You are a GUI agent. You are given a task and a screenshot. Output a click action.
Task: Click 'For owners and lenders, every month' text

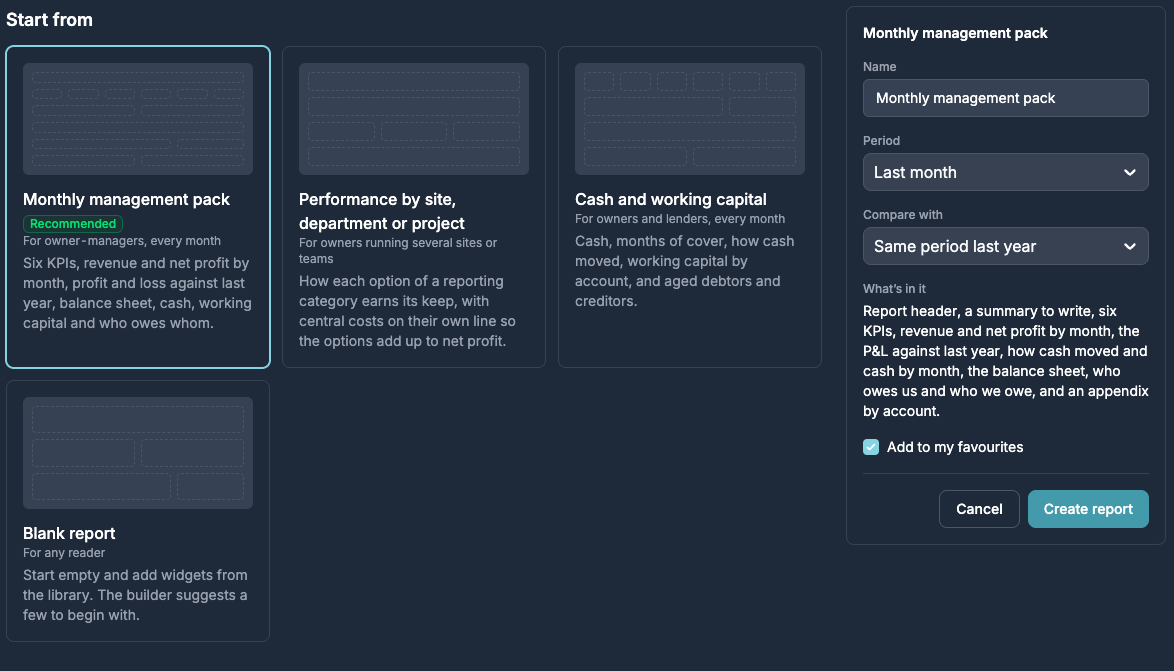click(x=680, y=219)
